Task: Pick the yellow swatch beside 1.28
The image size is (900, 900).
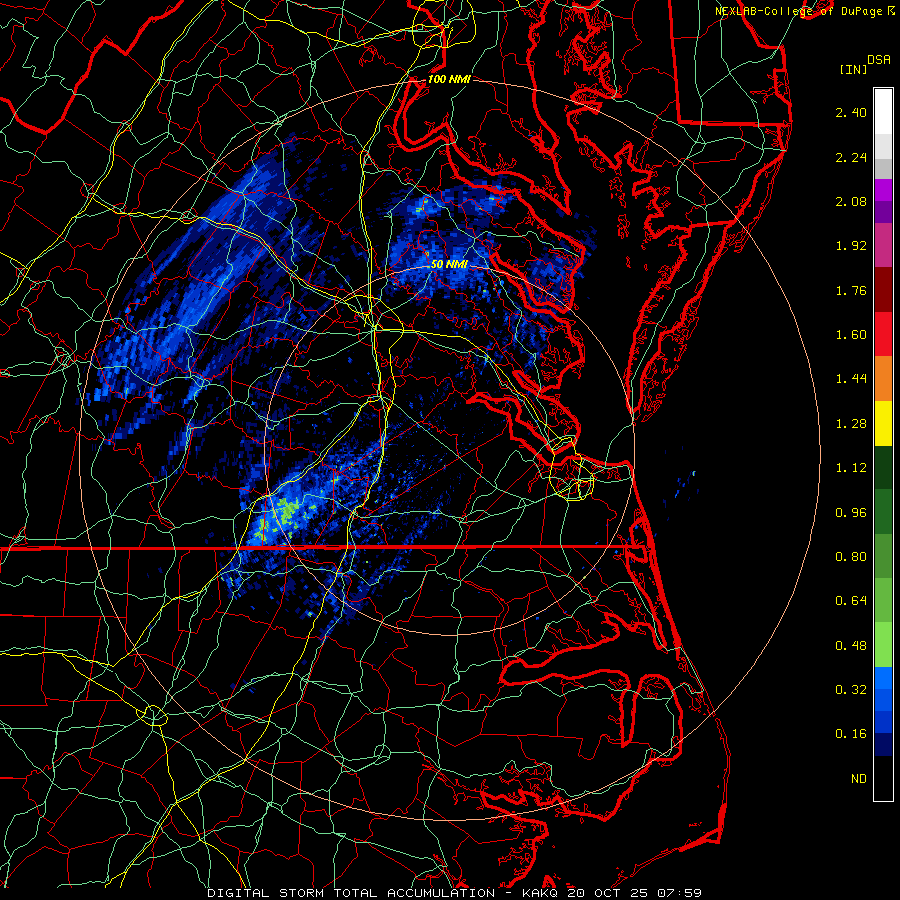Action: [883, 423]
